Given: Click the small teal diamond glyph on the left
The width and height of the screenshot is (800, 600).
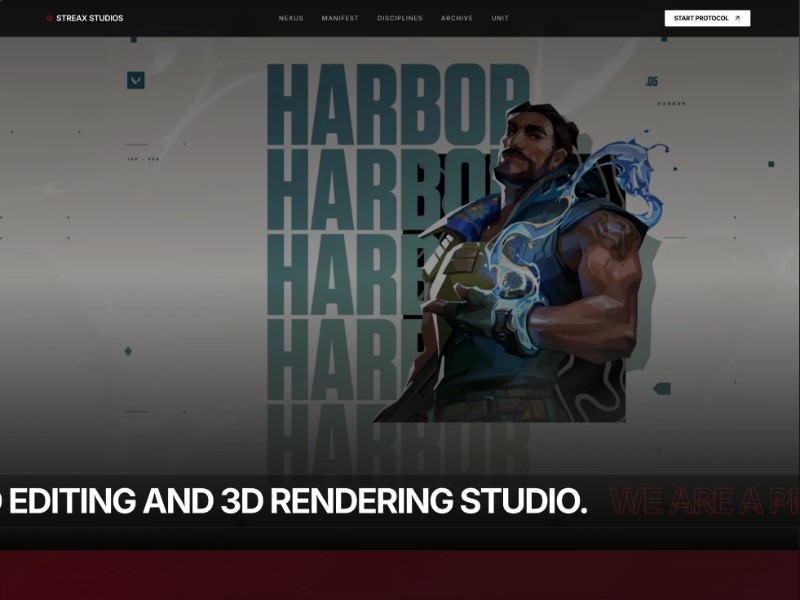Looking at the screenshot, I should point(128,351).
